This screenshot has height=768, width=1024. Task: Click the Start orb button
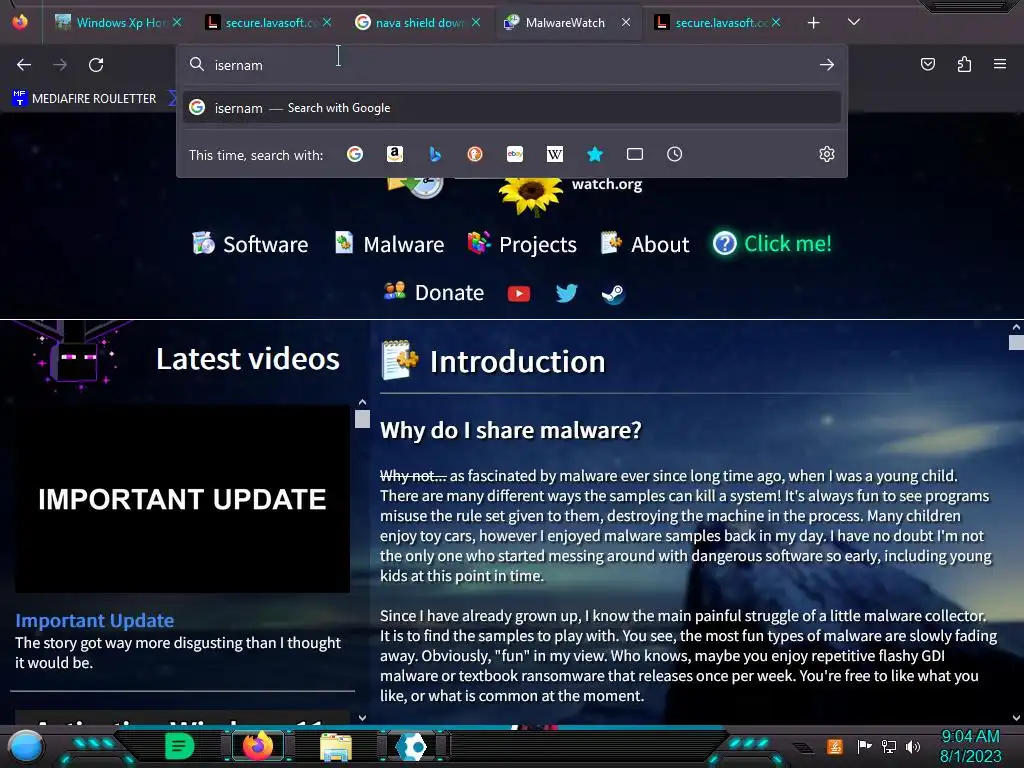click(x=26, y=747)
